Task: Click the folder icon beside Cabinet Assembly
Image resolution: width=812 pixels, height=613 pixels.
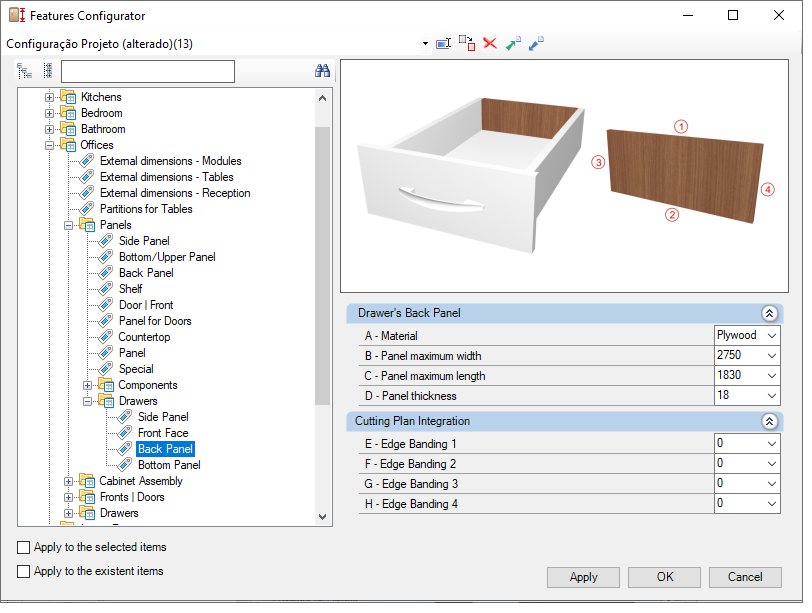Action: (x=87, y=481)
